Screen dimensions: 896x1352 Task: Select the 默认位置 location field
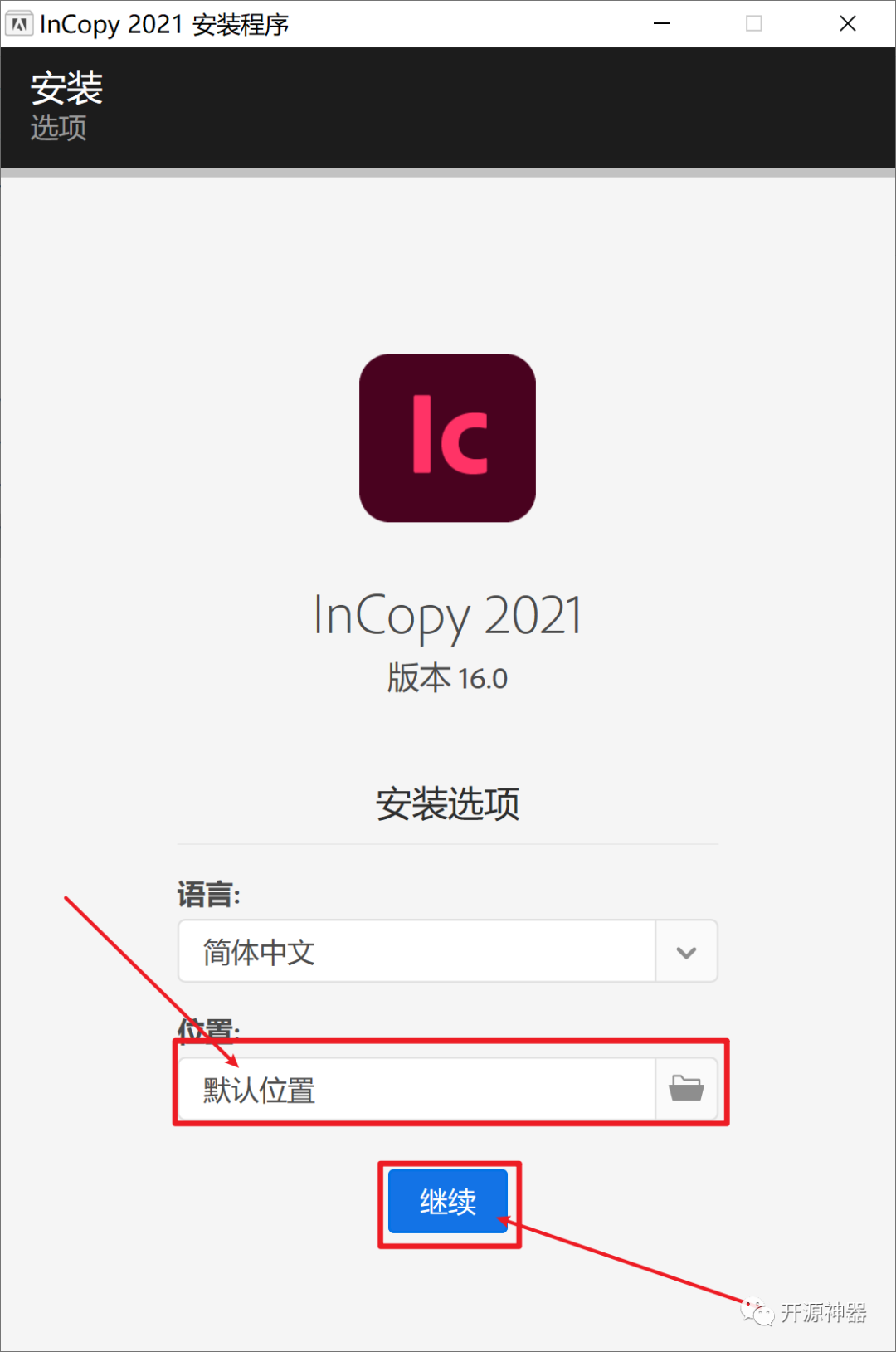416,1089
